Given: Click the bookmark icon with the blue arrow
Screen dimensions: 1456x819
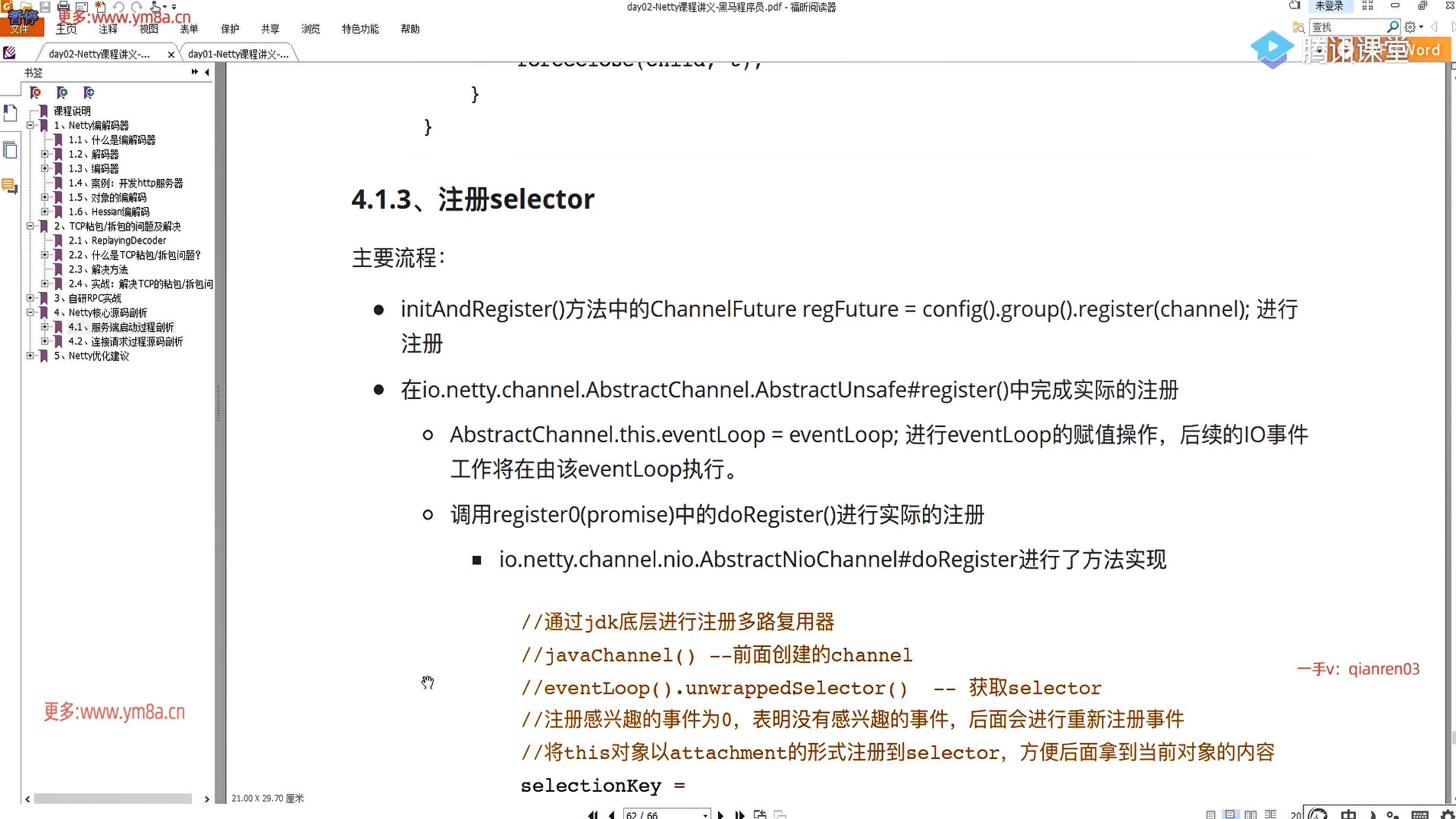Looking at the screenshot, I should 89,93.
